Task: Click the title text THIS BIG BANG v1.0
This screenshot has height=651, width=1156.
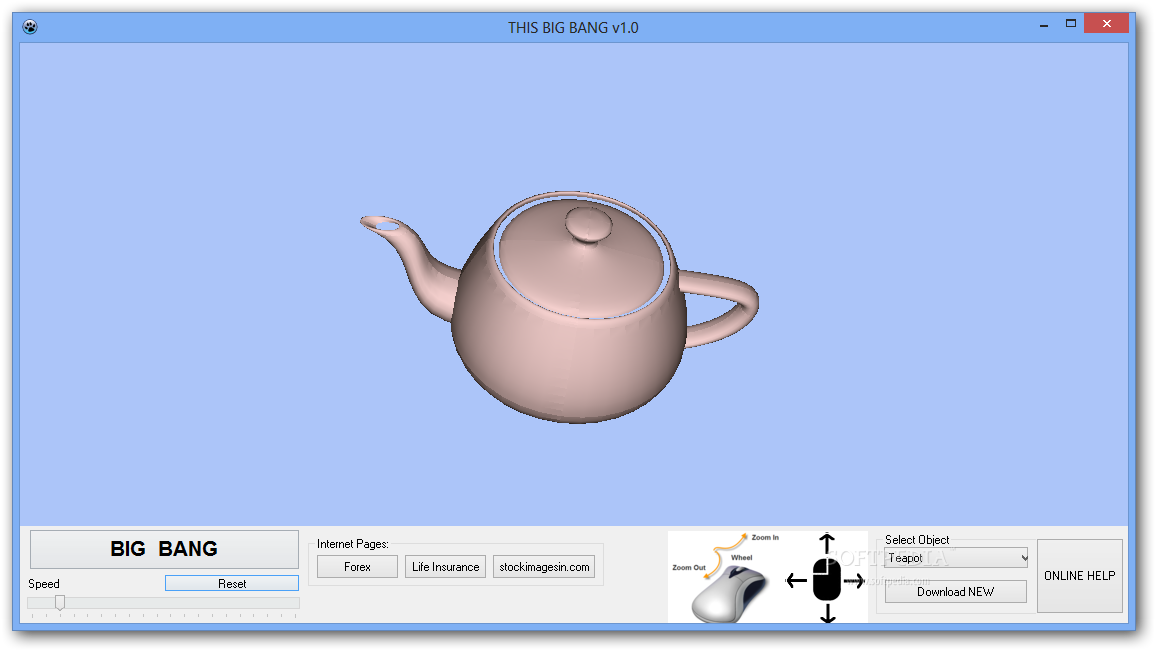Action: [x=573, y=28]
